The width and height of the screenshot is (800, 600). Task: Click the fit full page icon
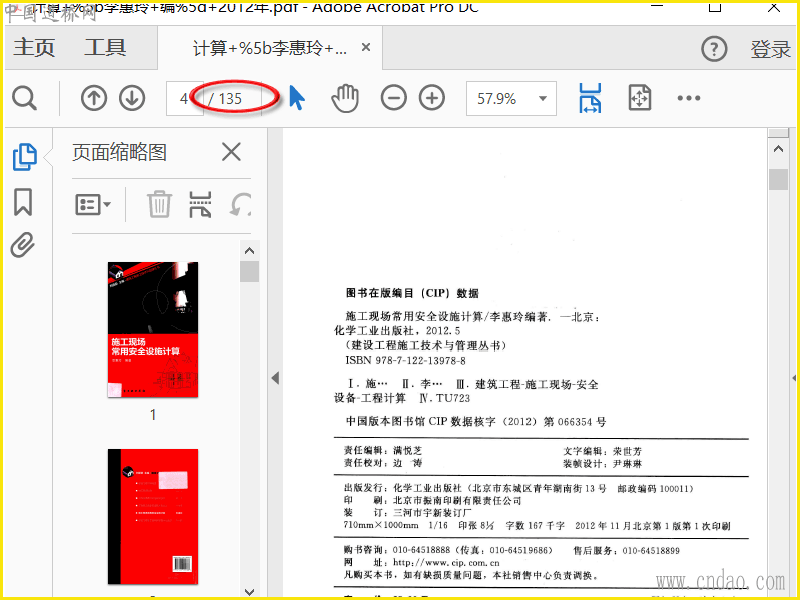[x=640, y=97]
